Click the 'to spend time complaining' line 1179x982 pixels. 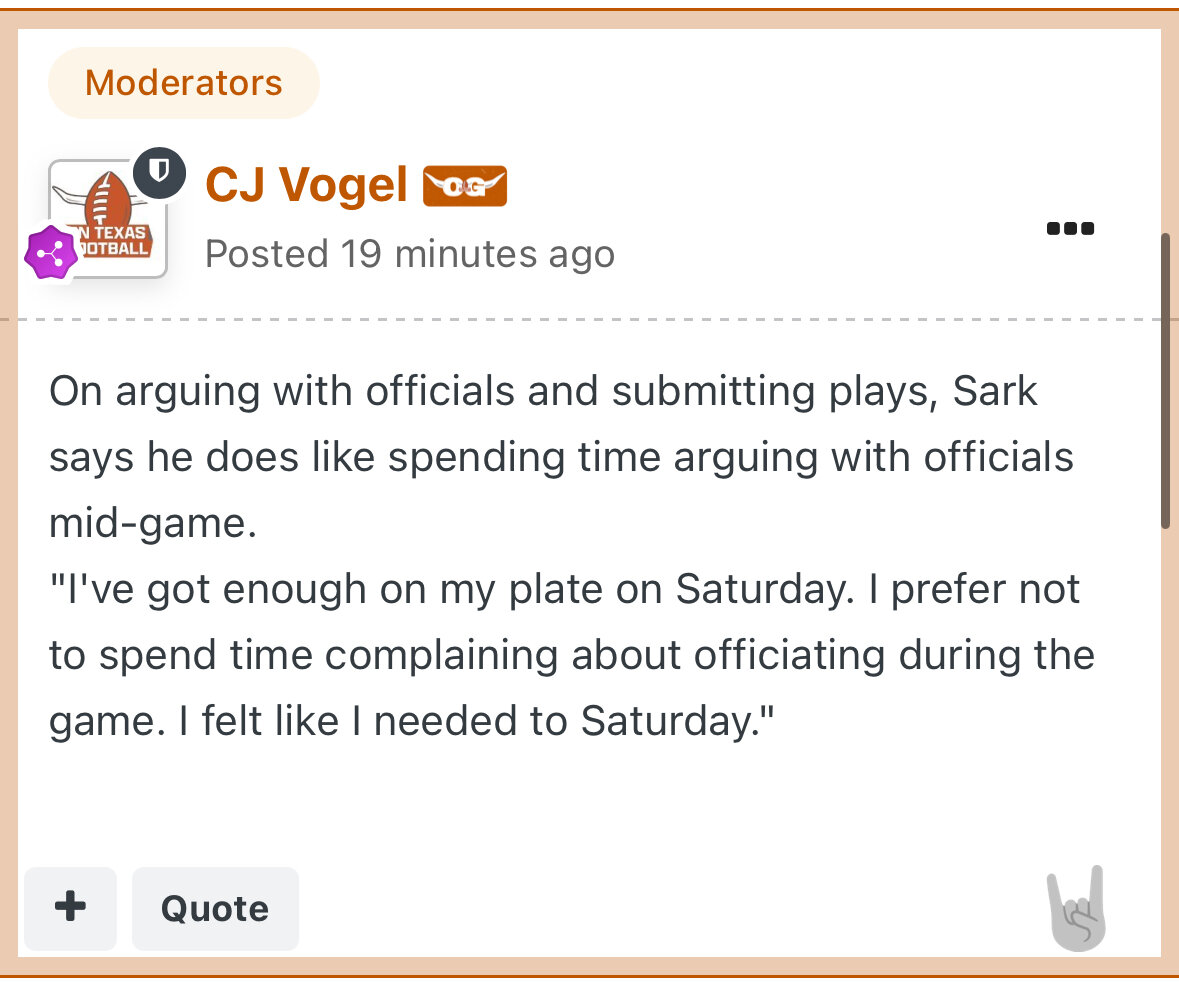[x=571, y=655]
